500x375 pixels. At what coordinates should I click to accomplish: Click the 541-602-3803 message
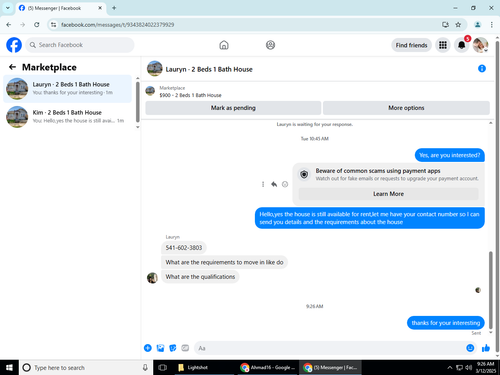point(184,248)
